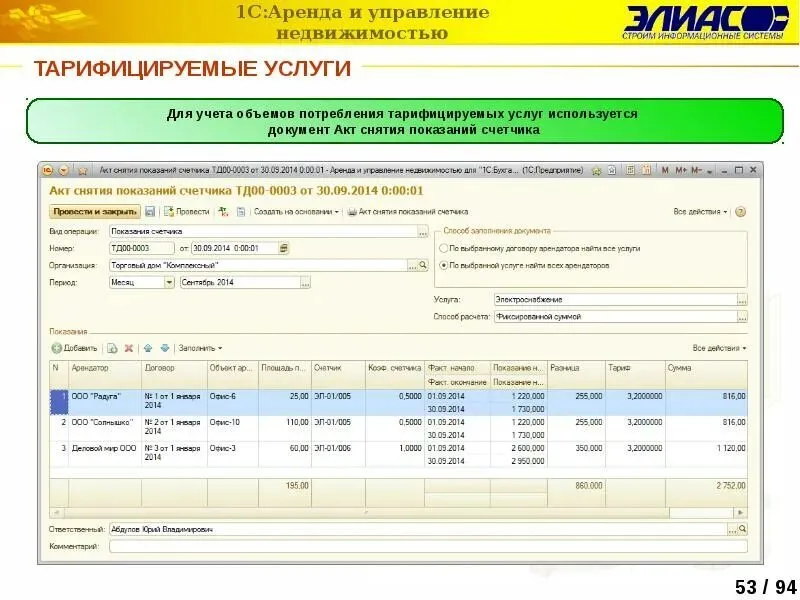
Task: Click the calendar icon in the title bar
Action: (x=646, y=170)
